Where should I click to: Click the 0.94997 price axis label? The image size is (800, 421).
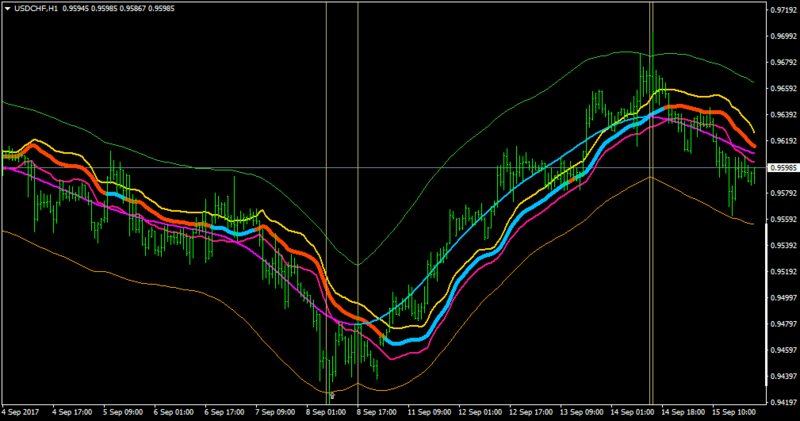pyautogui.click(x=784, y=298)
